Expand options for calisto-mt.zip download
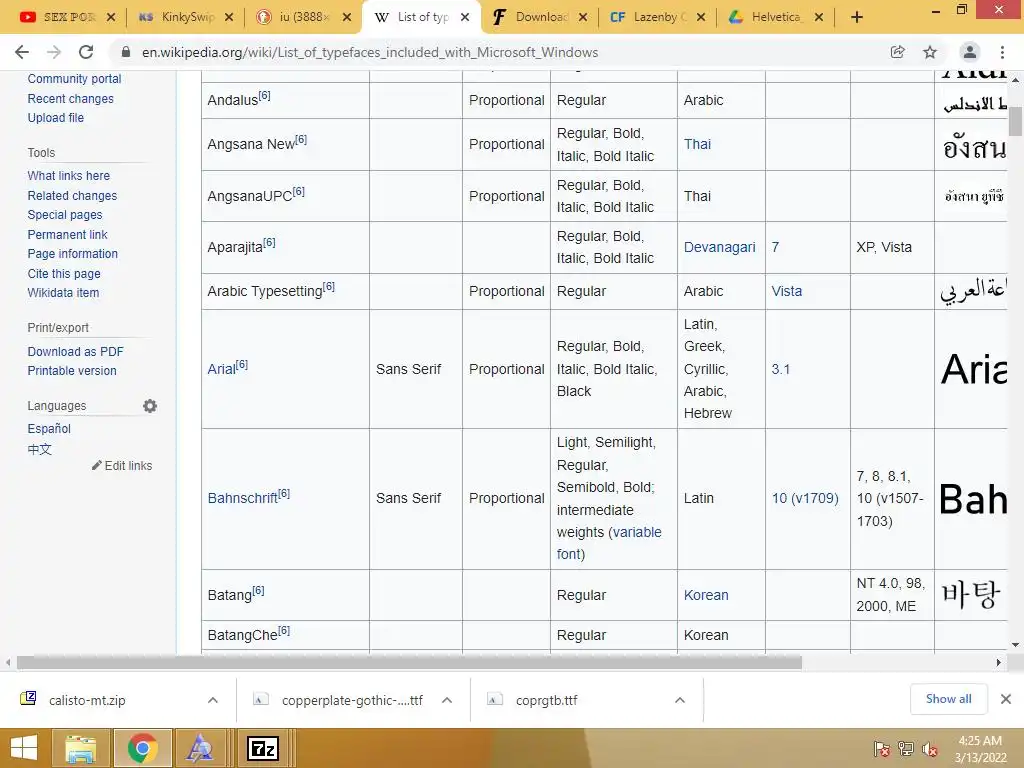This screenshot has height=768, width=1024. coord(213,700)
